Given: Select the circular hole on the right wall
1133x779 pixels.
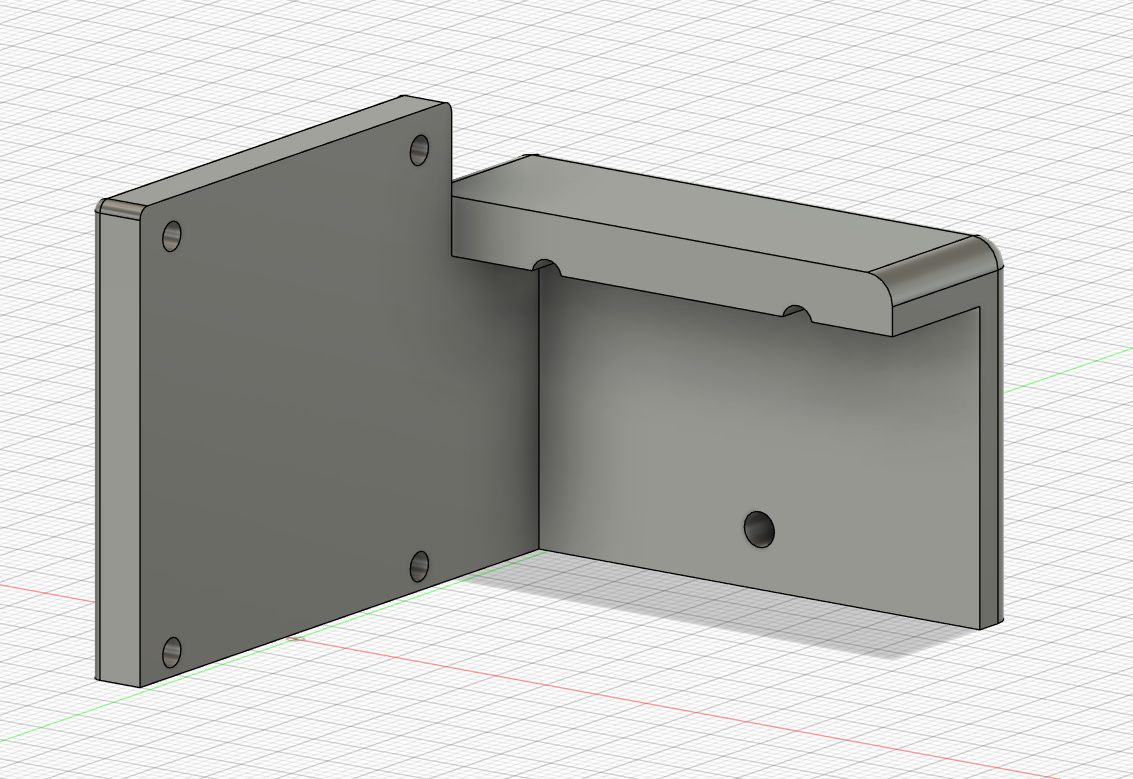Looking at the screenshot, I should coord(758,527).
